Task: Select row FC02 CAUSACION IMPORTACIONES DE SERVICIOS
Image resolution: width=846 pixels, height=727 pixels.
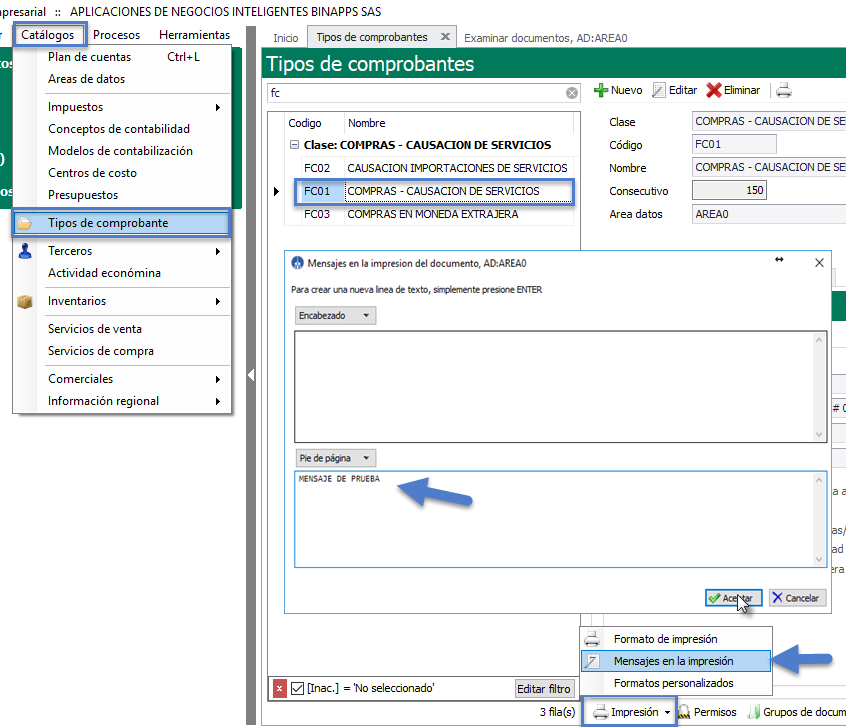Action: pos(436,168)
